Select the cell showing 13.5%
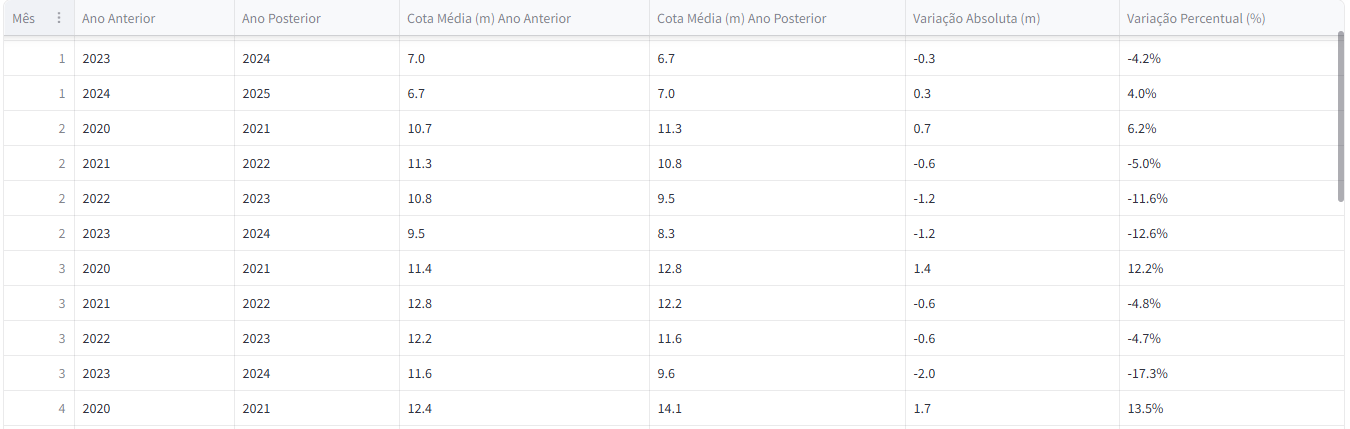Image resolution: width=1350 pixels, height=429 pixels. [1144, 408]
